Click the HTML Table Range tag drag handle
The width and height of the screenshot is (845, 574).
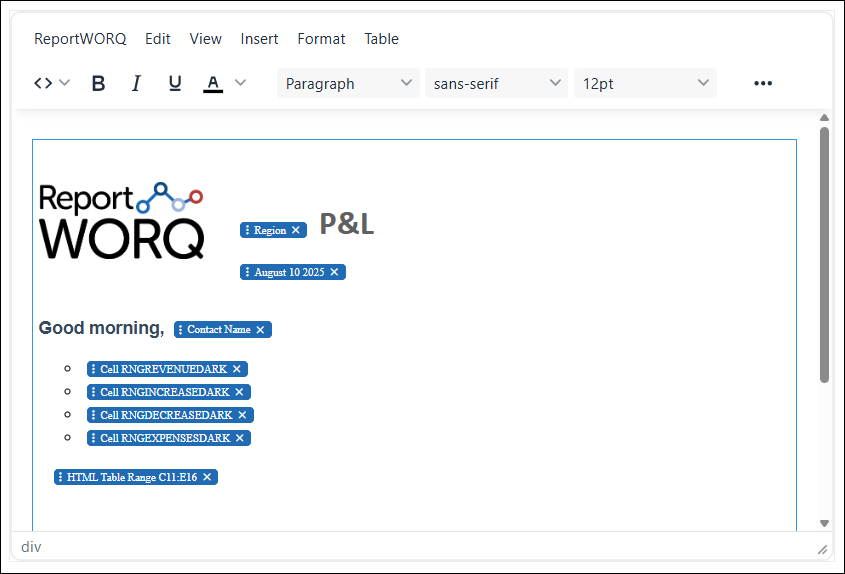[61, 477]
